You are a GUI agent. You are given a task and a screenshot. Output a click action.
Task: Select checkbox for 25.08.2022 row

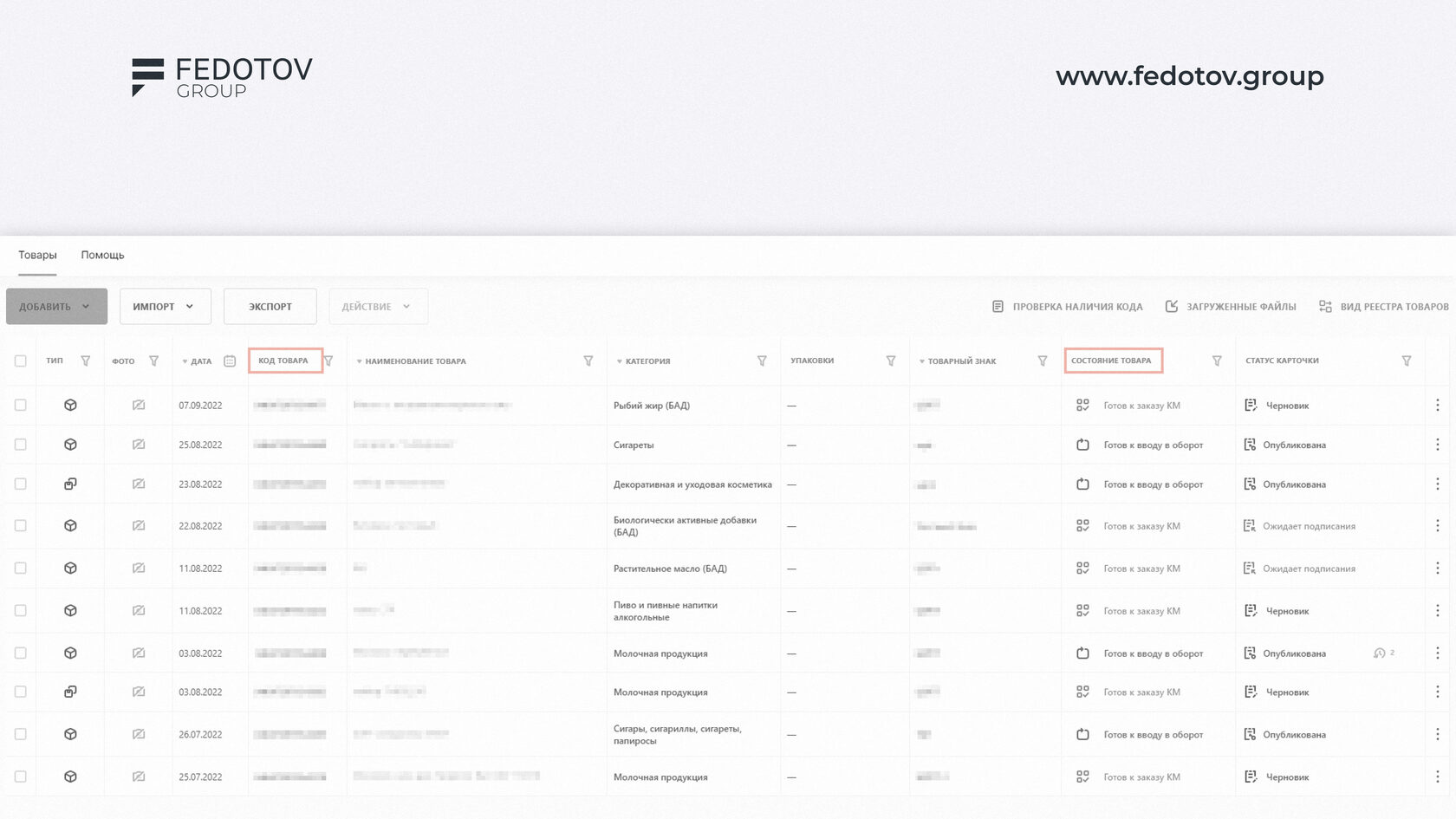coord(21,445)
